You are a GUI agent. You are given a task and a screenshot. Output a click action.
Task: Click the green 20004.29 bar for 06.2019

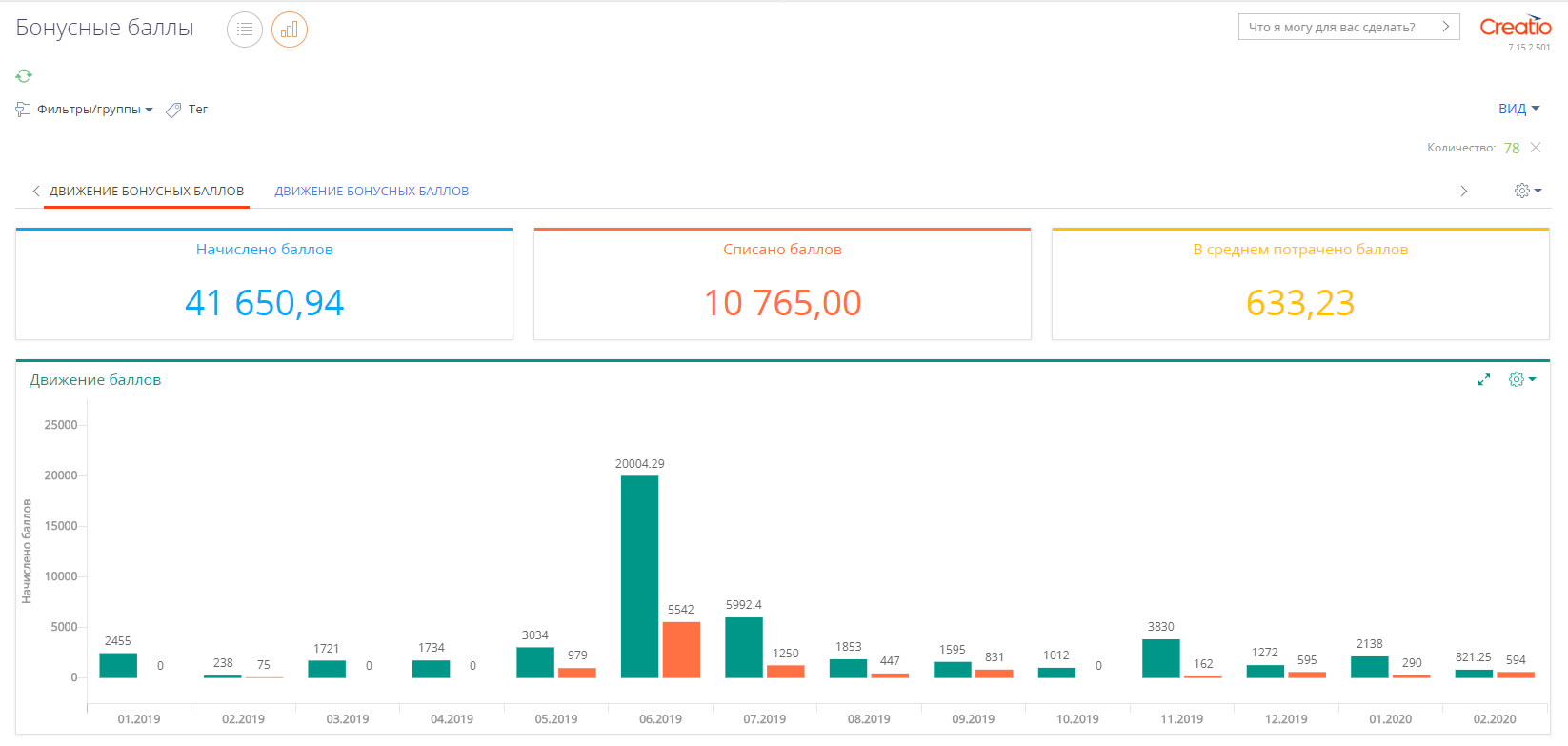(640, 576)
